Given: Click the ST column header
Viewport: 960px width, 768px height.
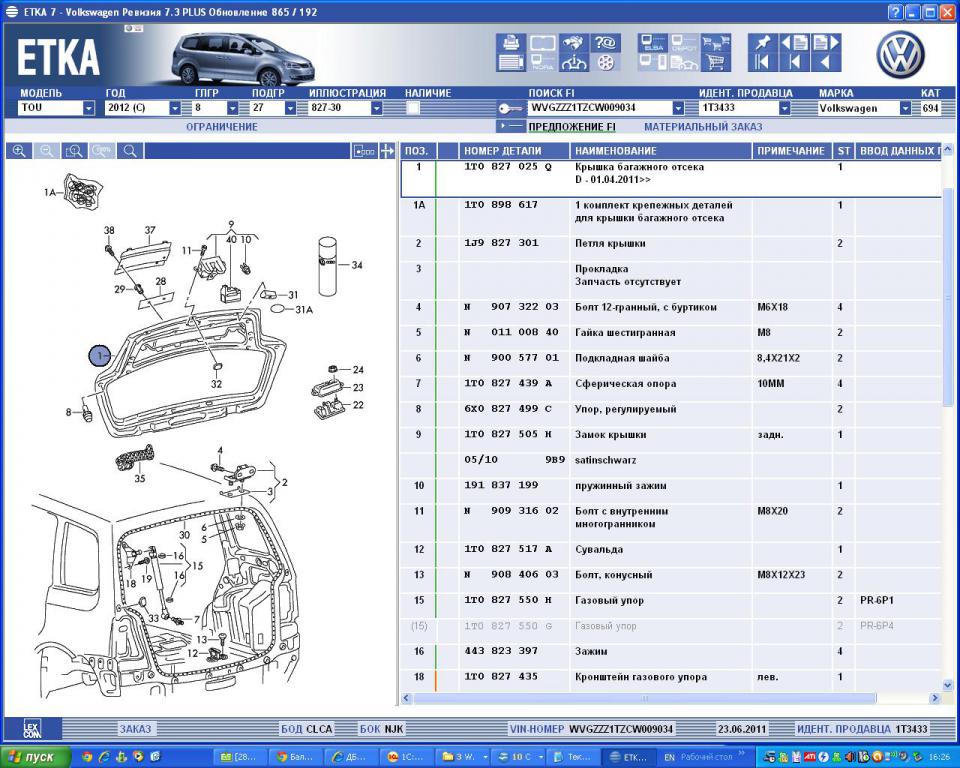Looking at the screenshot, I should click(844, 151).
